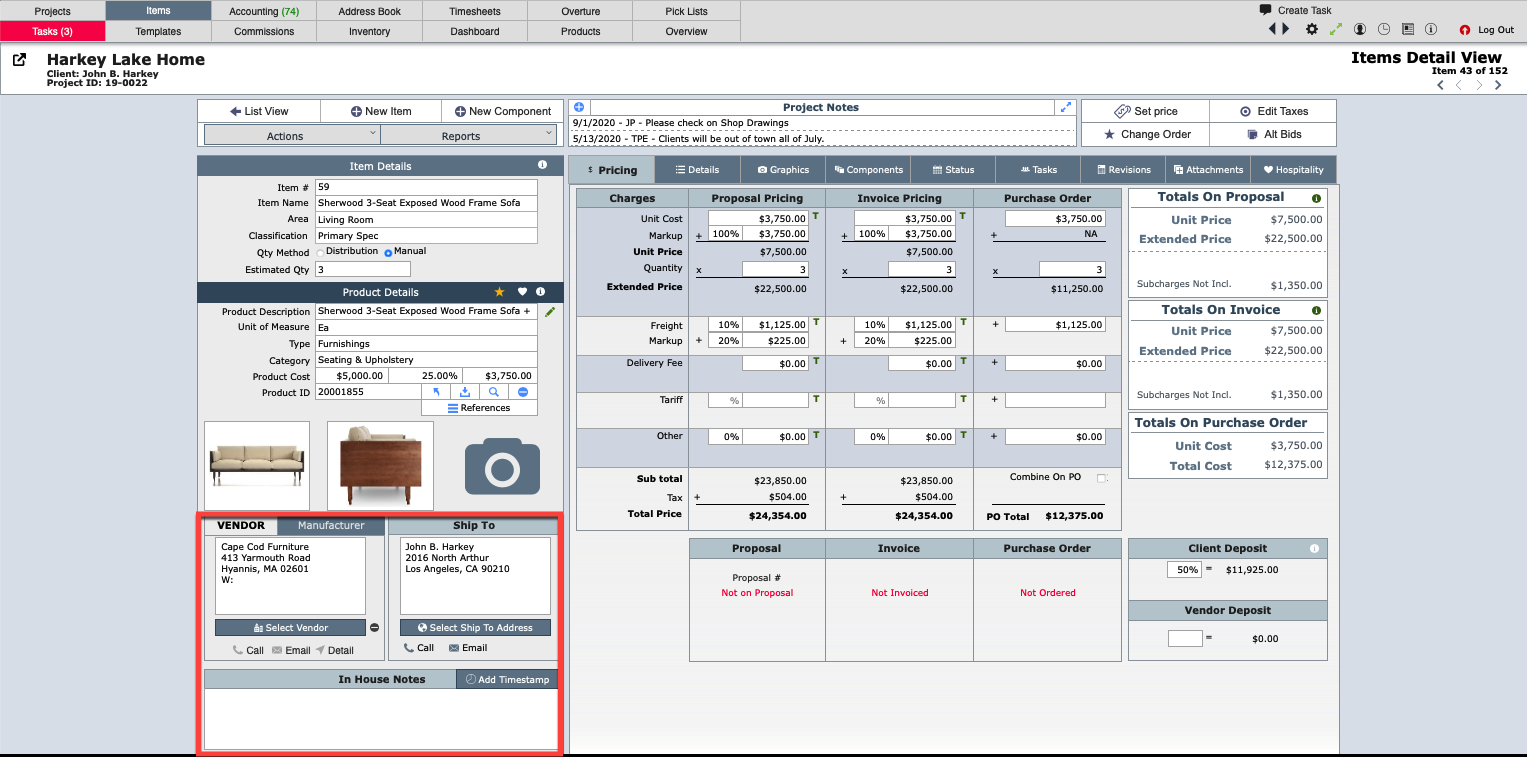Go back with the left triangle arrow in top bar
Screen dimensions: 1527x757
[x=1273, y=29]
